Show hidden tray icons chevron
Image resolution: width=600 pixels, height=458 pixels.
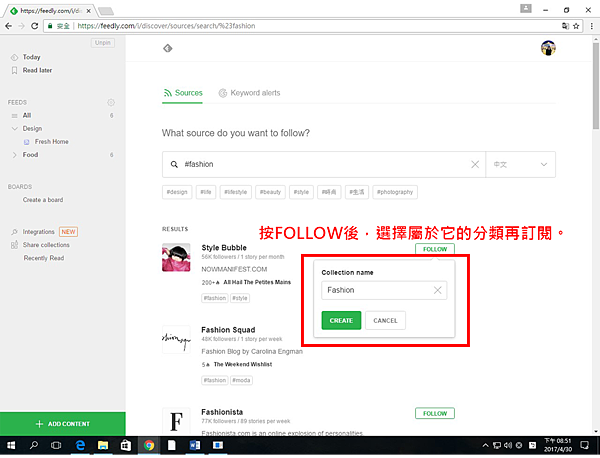point(485,445)
